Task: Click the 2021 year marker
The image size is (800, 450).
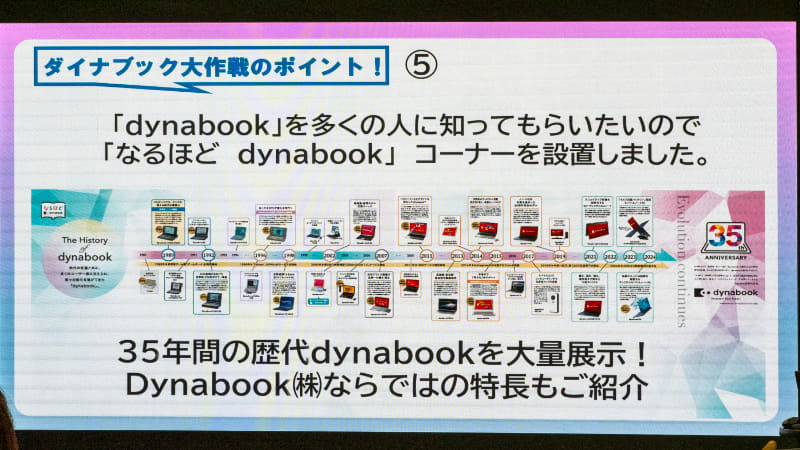Action: 590,256
